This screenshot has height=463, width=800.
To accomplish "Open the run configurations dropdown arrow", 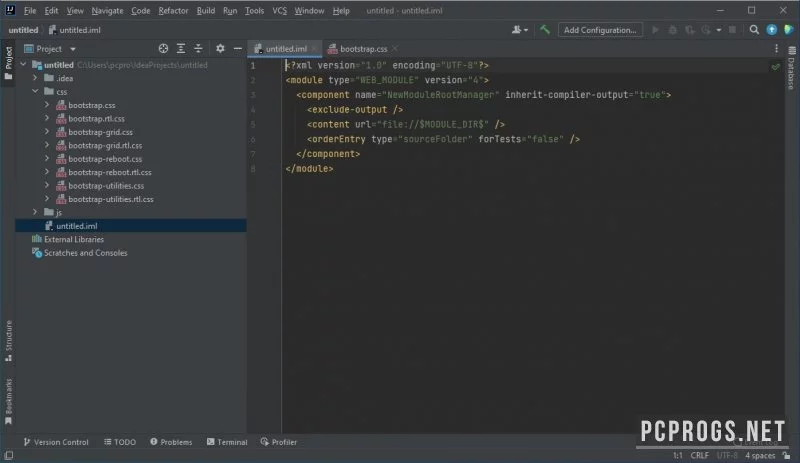I will (x=719, y=30).
